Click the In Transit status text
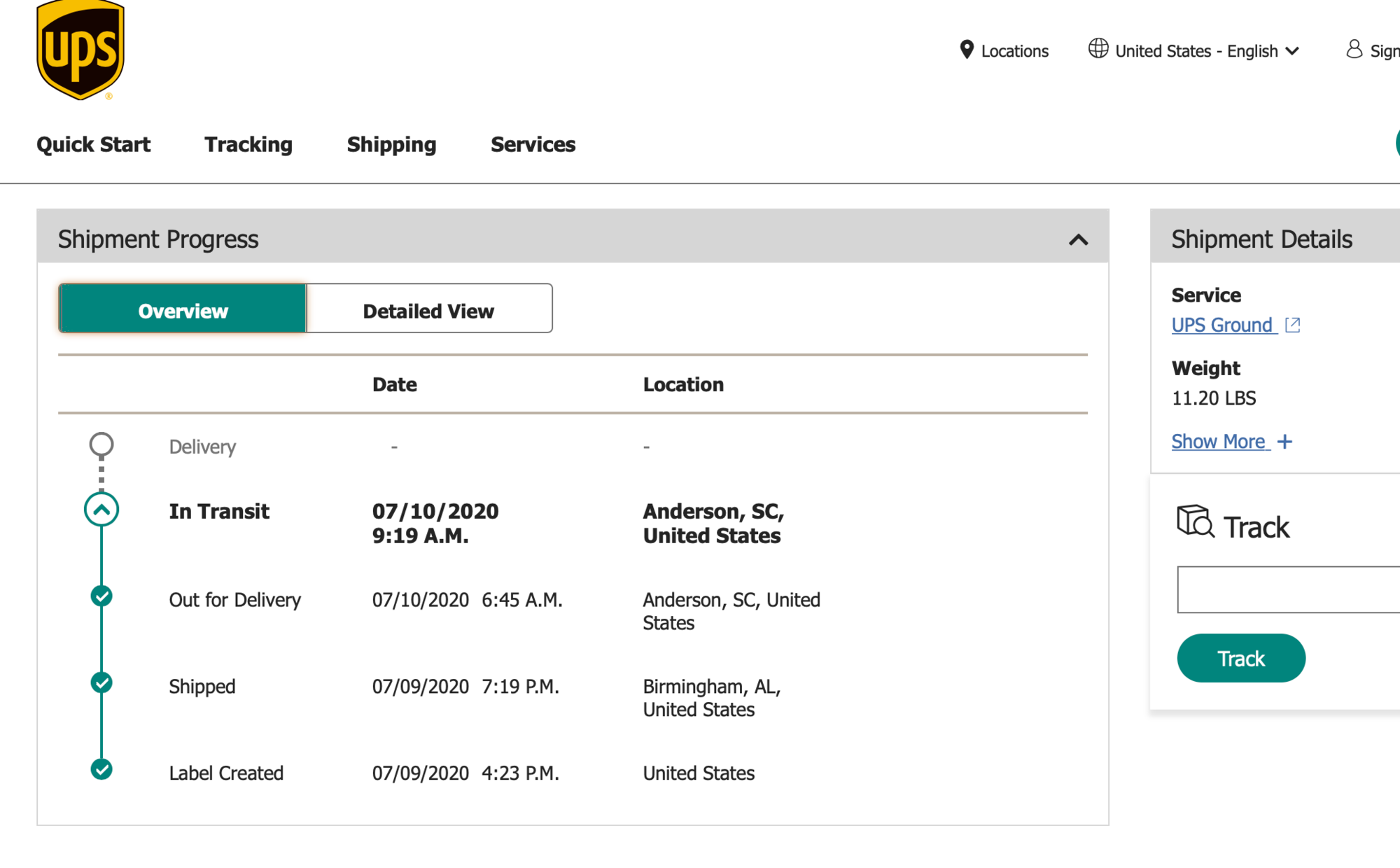The width and height of the screenshot is (1400, 868). click(219, 511)
